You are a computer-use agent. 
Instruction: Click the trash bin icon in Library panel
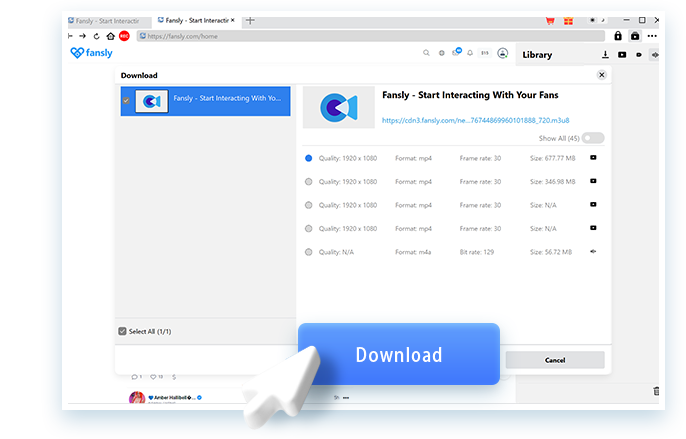pyautogui.click(x=656, y=391)
